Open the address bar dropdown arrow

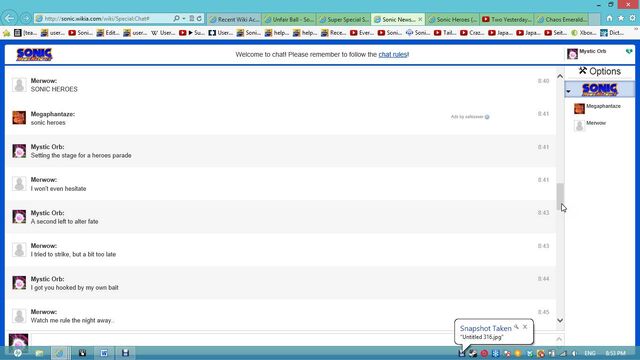point(184,18)
